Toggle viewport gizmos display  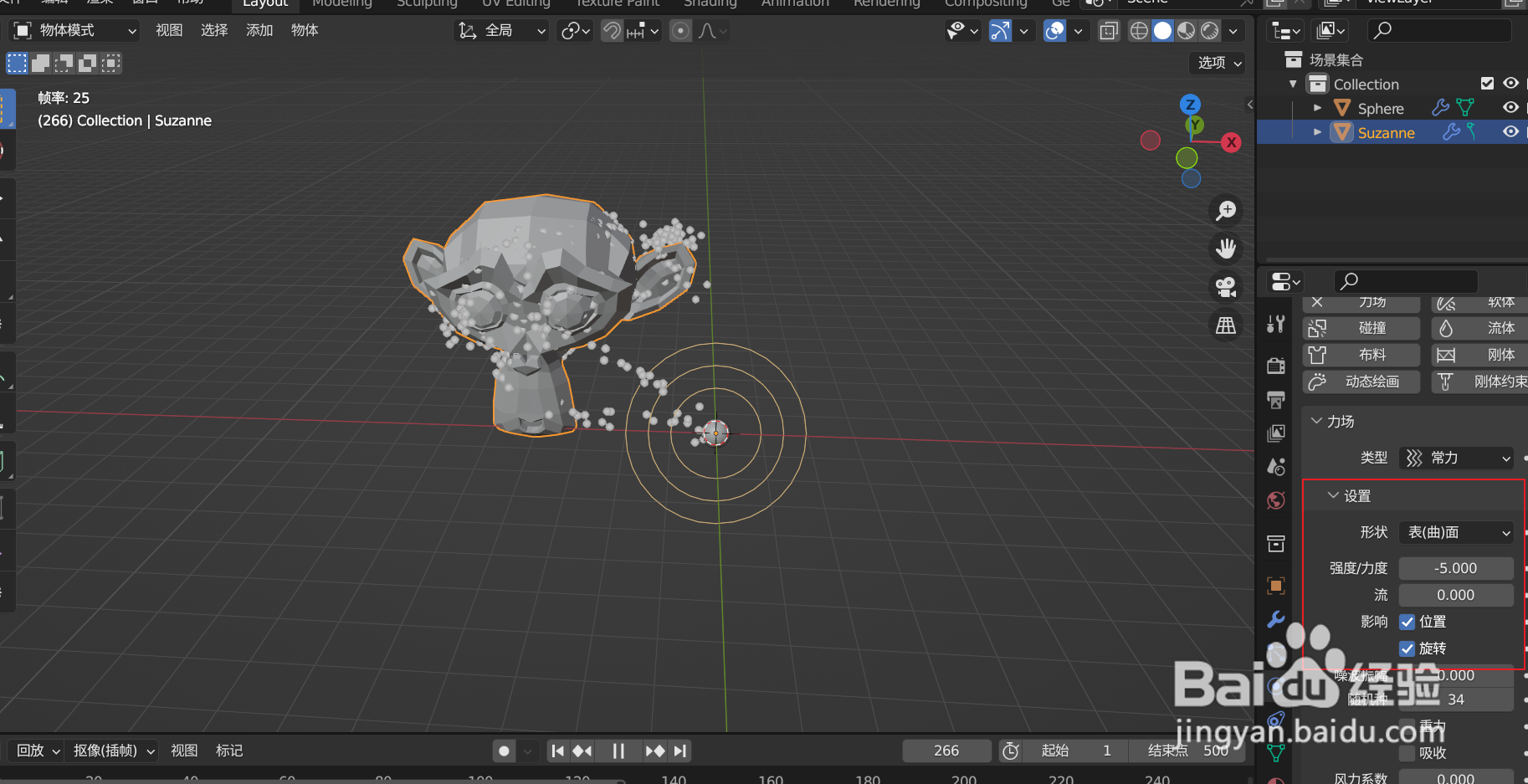[x=1000, y=31]
